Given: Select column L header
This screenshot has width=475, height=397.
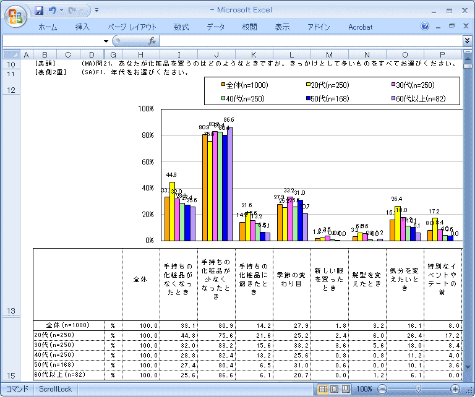Looking at the screenshot, I should (x=292, y=55).
